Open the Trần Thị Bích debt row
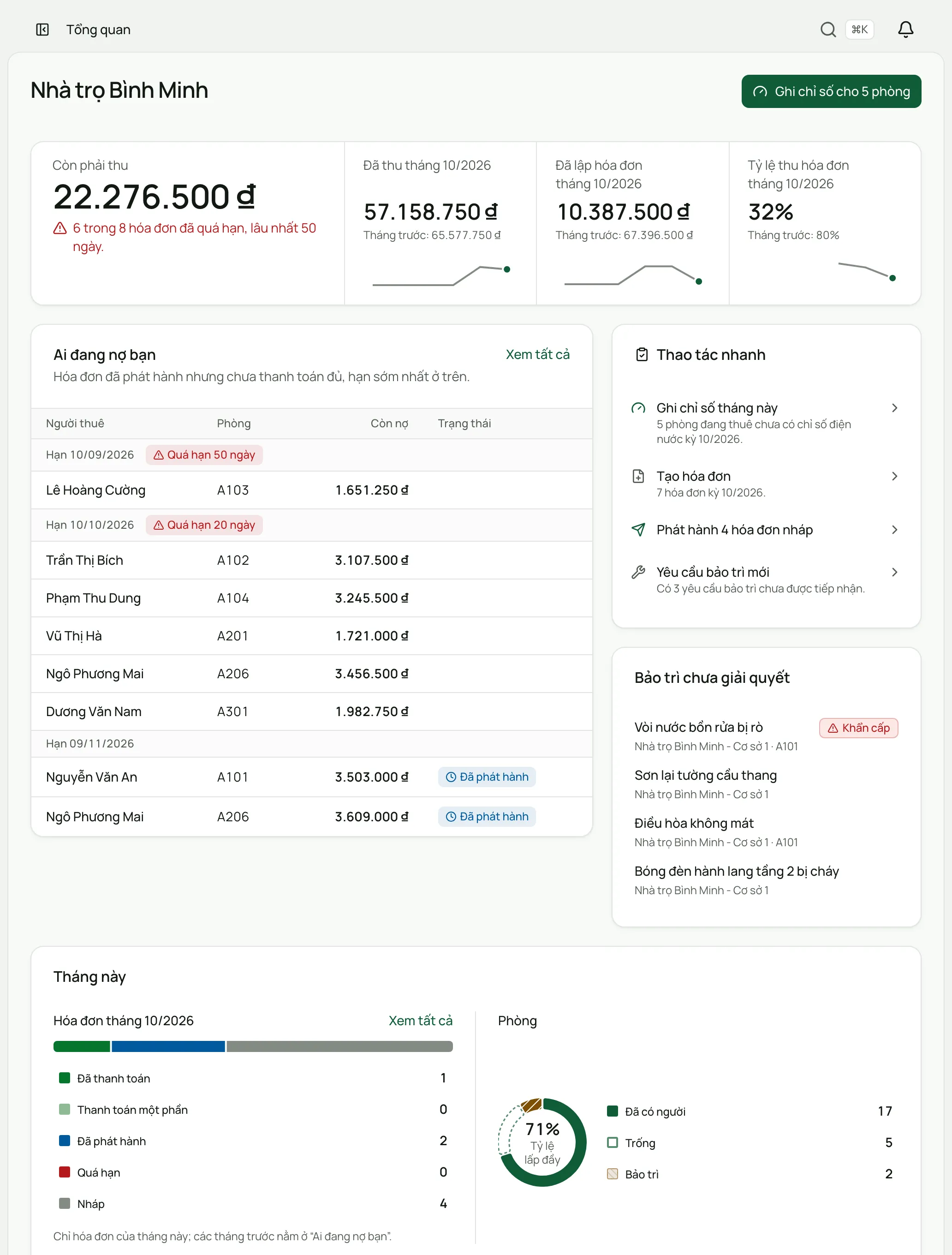Image resolution: width=952 pixels, height=1255 pixels. (311, 561)
